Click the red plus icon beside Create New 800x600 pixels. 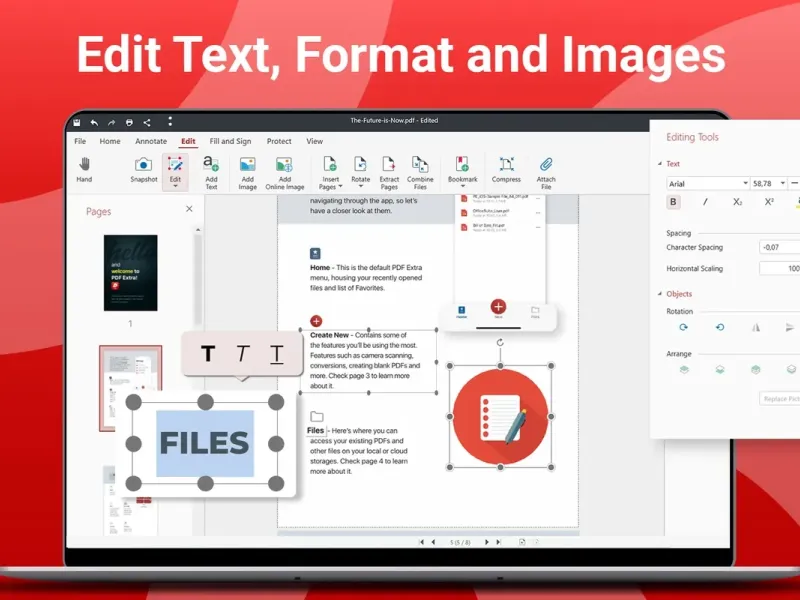click(316, 321)
